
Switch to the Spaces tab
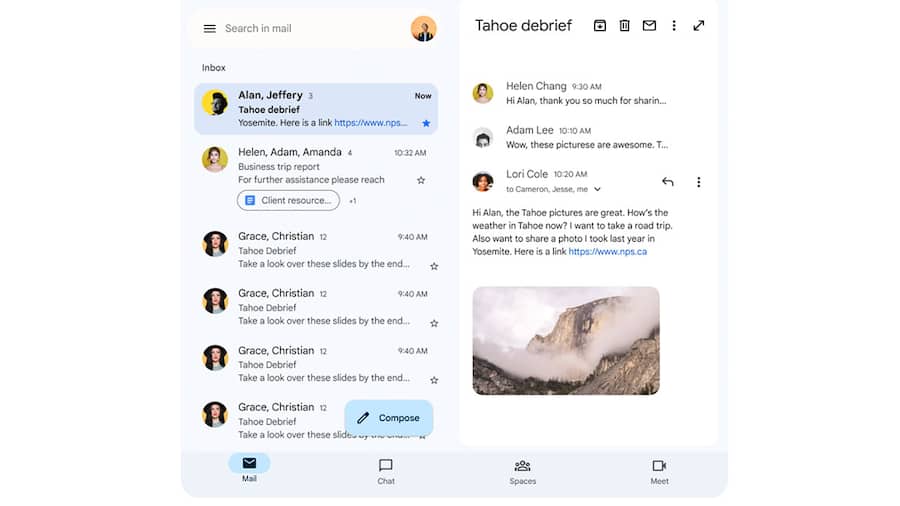pyautogui.click(x=522, y=472)
